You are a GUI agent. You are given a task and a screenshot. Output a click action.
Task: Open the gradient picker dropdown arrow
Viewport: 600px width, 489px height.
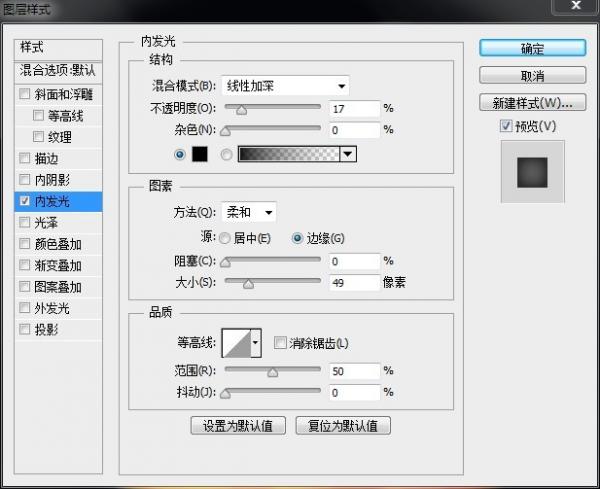pyautogui.click(x=347, y=154)
